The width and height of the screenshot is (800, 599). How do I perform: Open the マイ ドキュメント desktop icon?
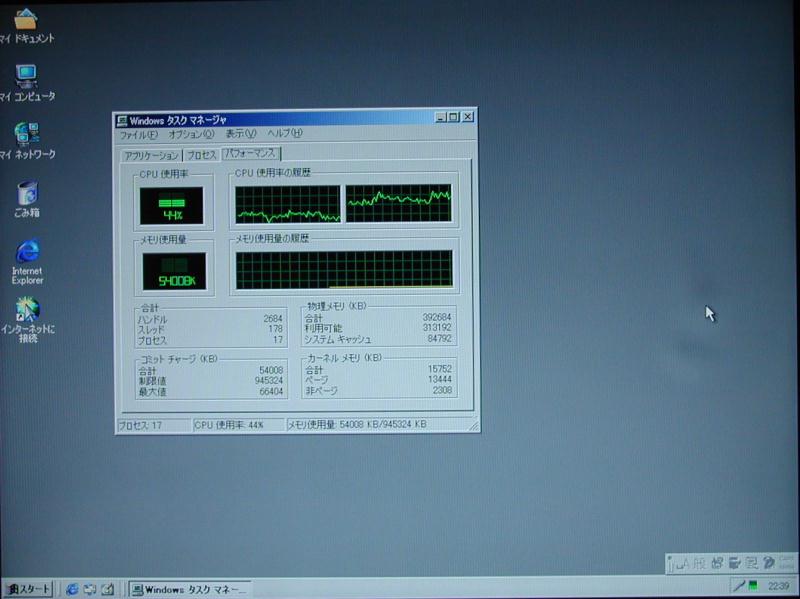(x=26, y=26)
